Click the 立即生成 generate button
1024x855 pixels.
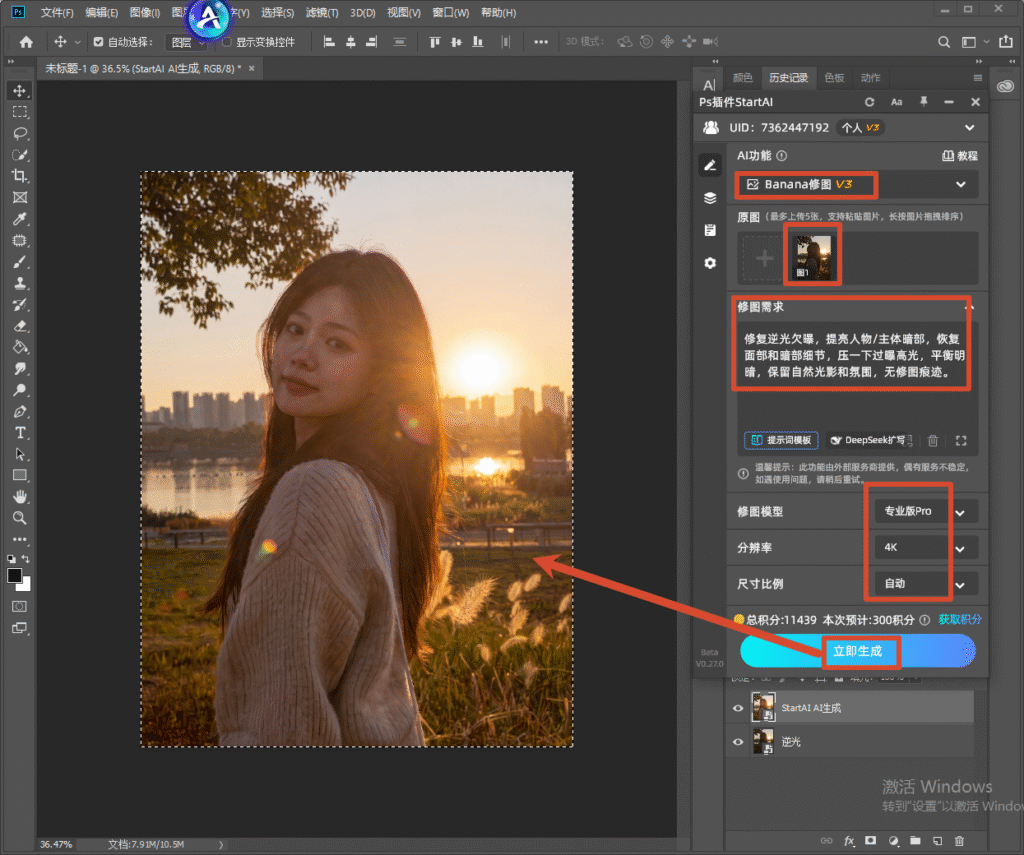click(857, 651)
